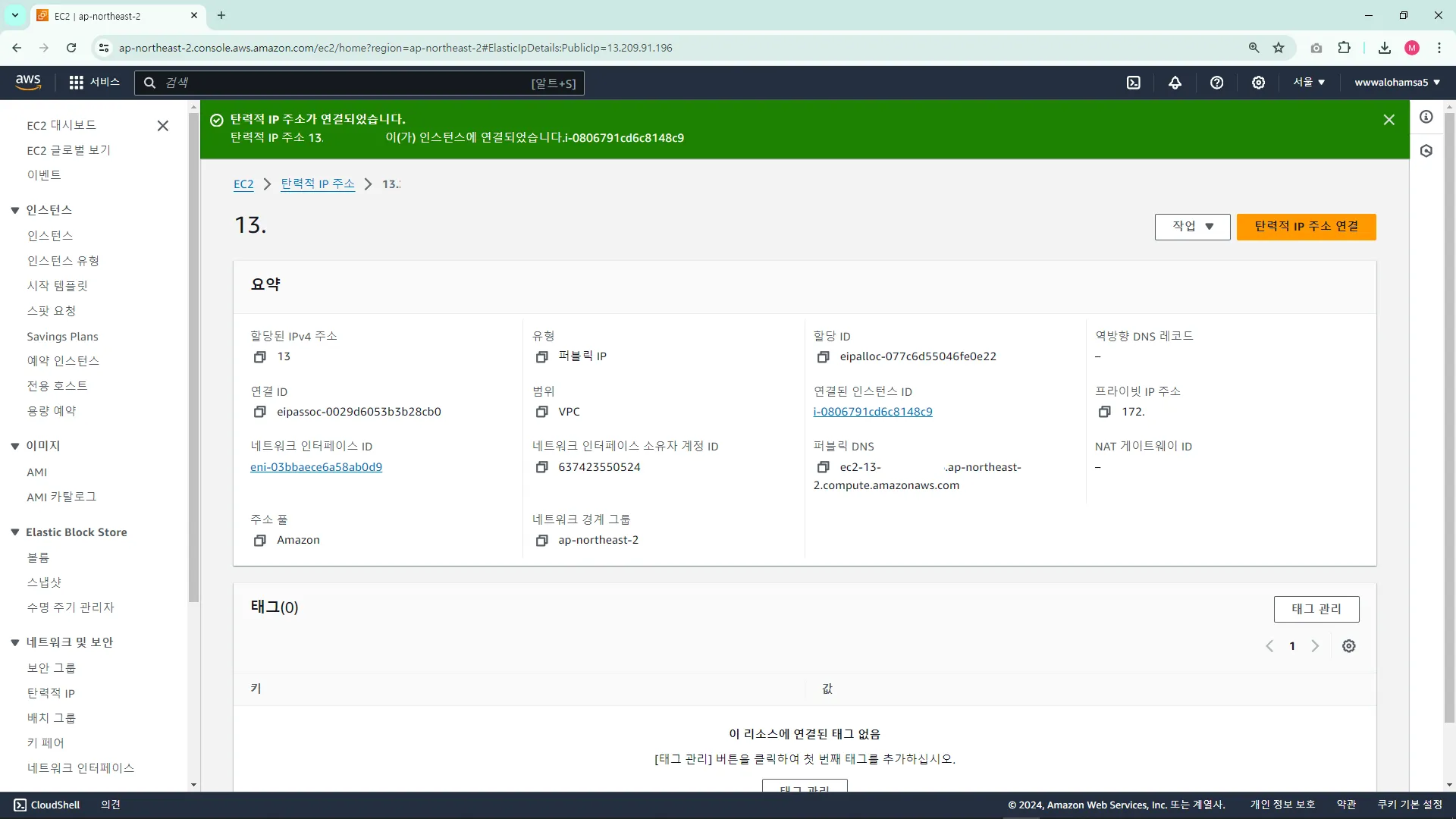Viewport: 1456px width, 819px height.
Task: Open the help question mark icon
Action: coord(1216,83)
